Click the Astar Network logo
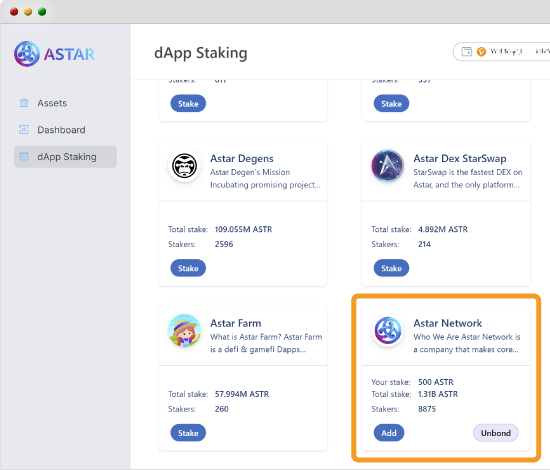 point(388,330)
